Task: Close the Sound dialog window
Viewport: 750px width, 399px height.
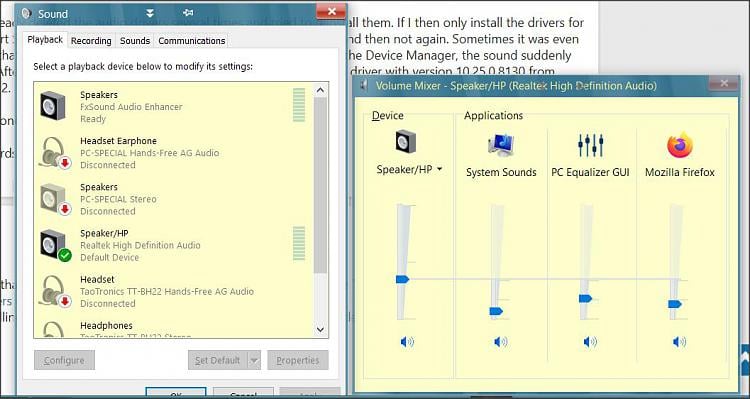Action: [x=331, y=11]
